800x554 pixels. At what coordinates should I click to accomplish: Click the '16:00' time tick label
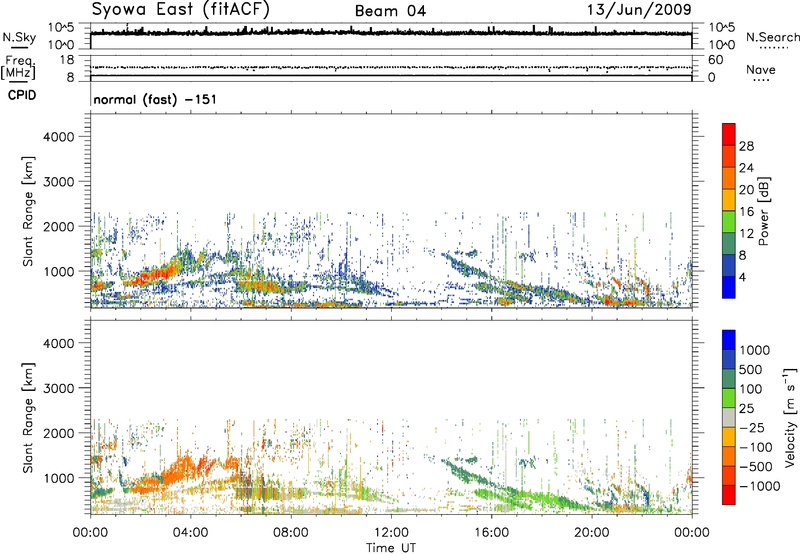491,533
